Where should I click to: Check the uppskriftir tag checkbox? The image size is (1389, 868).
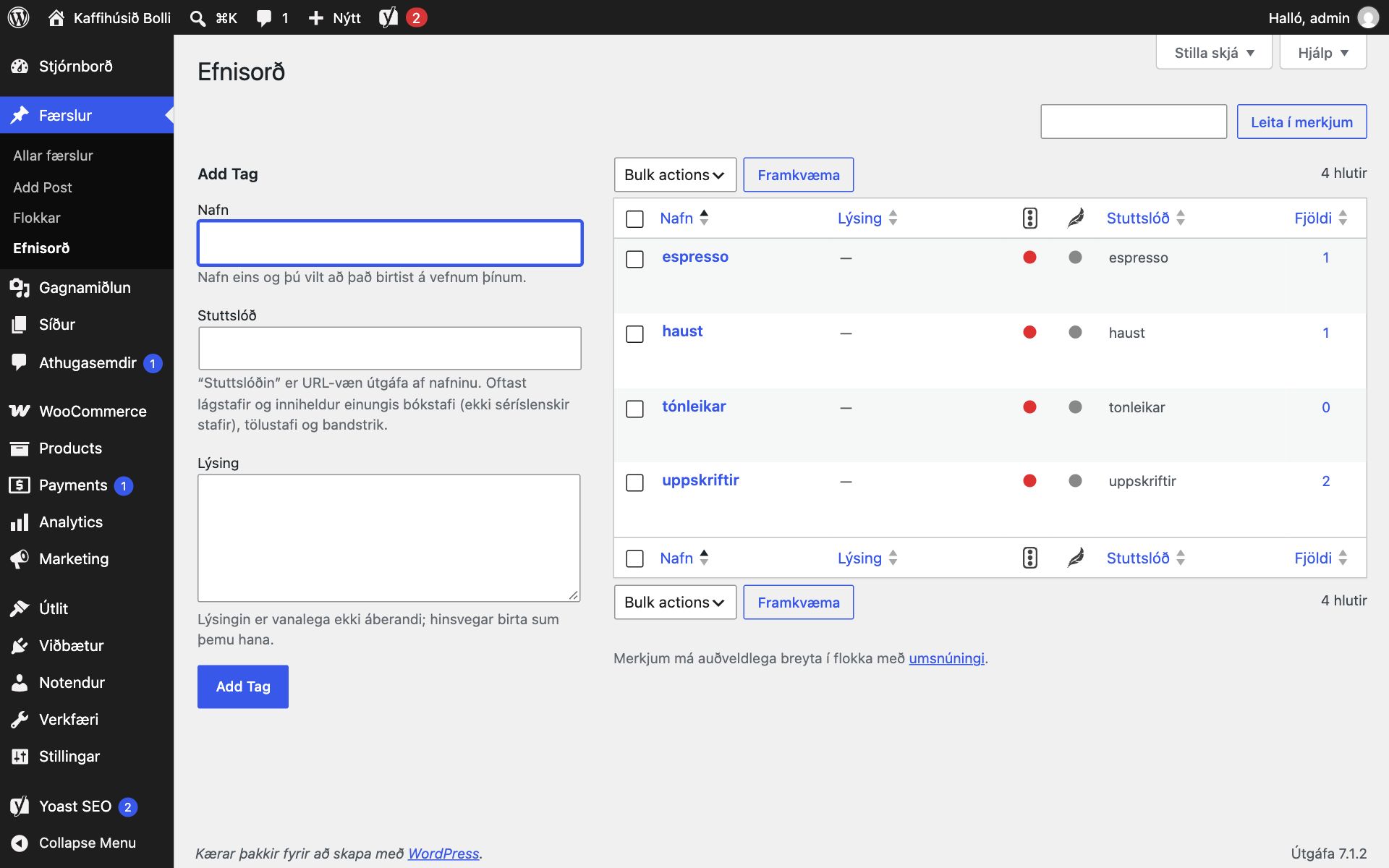[x=634, y=482]
